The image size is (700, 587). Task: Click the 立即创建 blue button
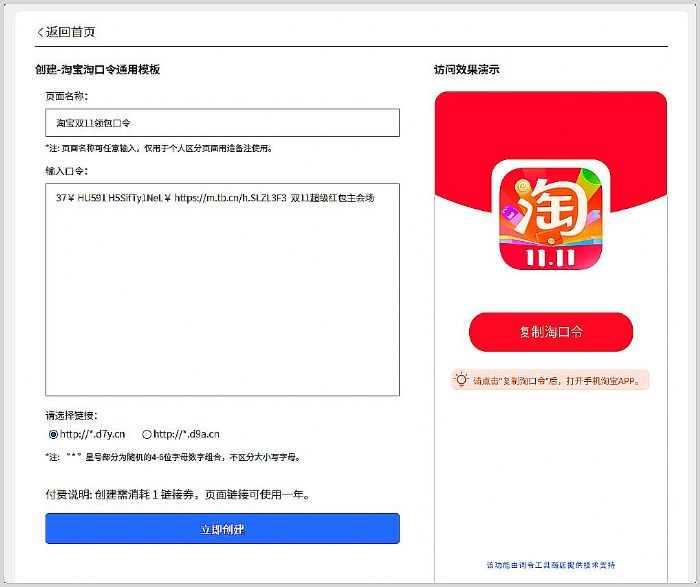[x=222, y=529]
